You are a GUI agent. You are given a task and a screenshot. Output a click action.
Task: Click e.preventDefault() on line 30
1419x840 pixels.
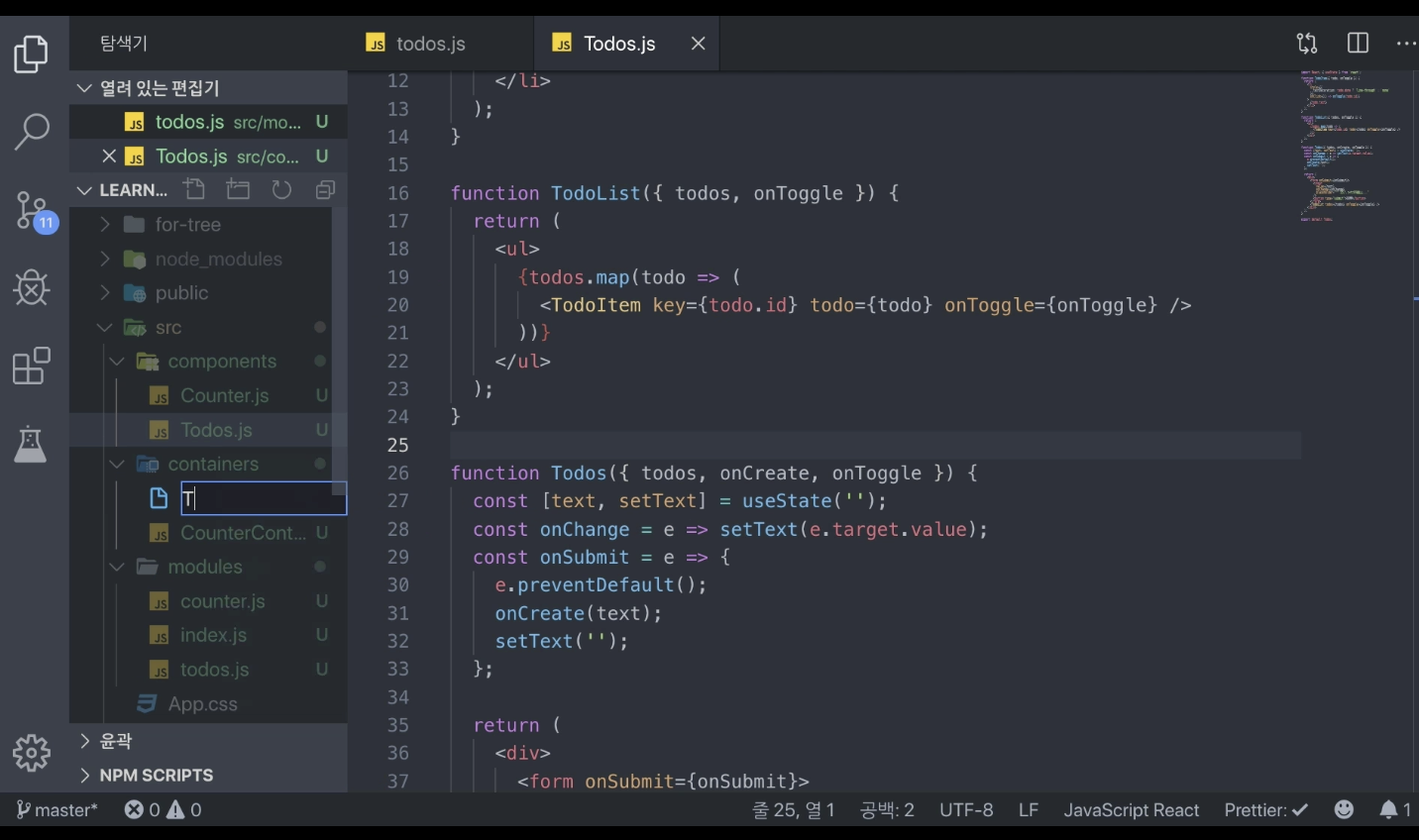click(600, 585)
